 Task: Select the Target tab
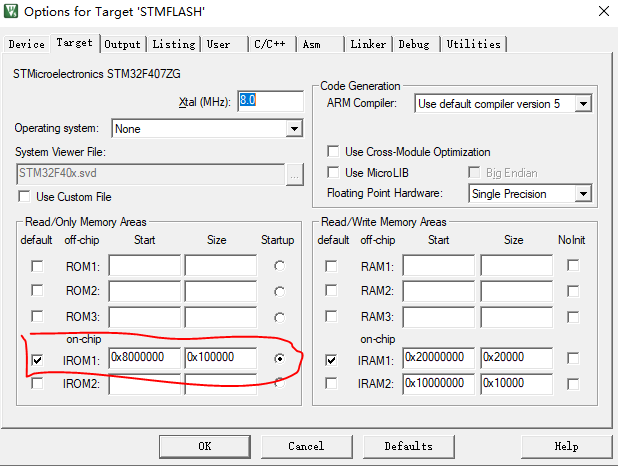click(74, 43)
